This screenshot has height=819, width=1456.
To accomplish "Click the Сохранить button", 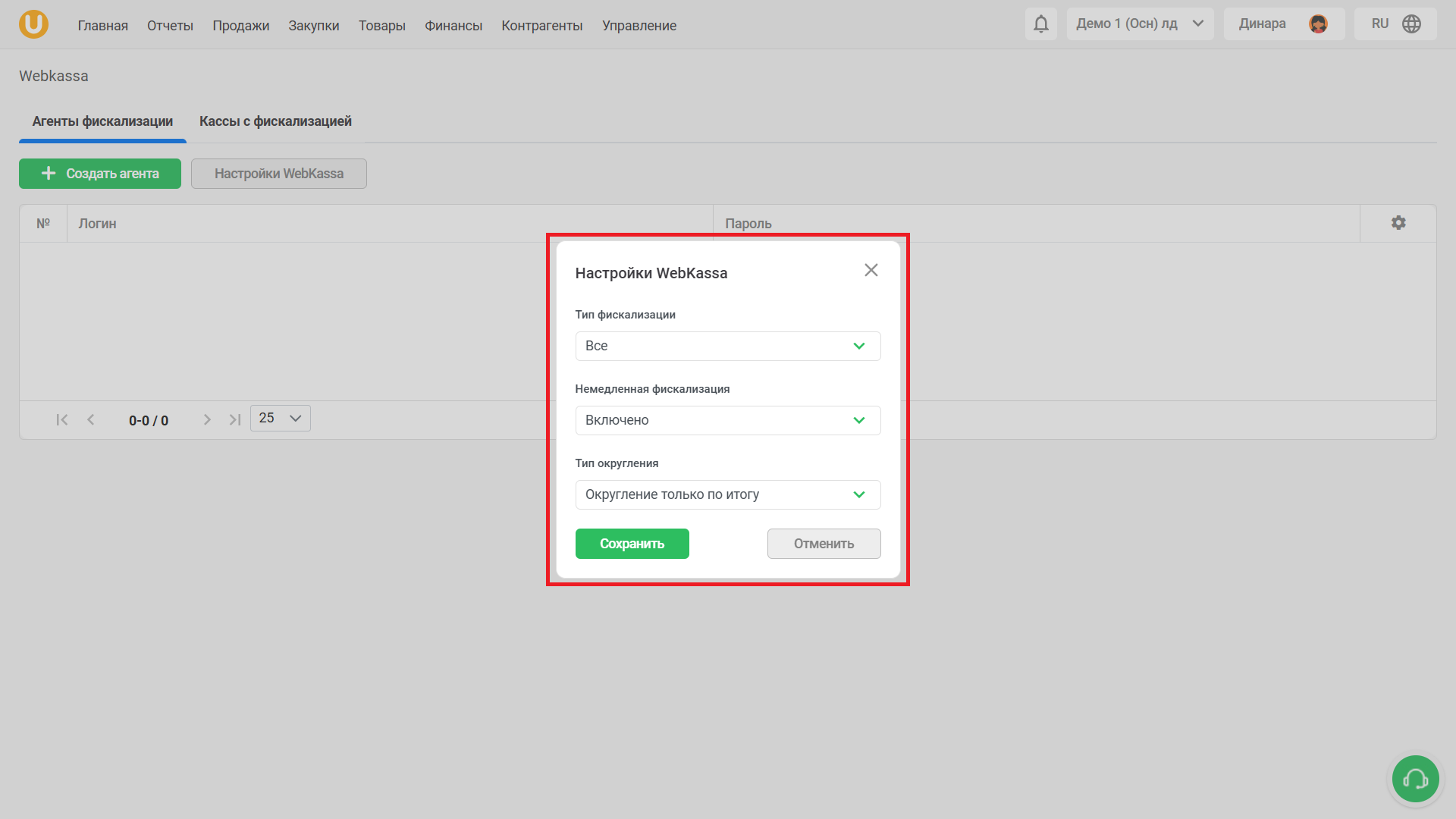I will pos(632,544).
